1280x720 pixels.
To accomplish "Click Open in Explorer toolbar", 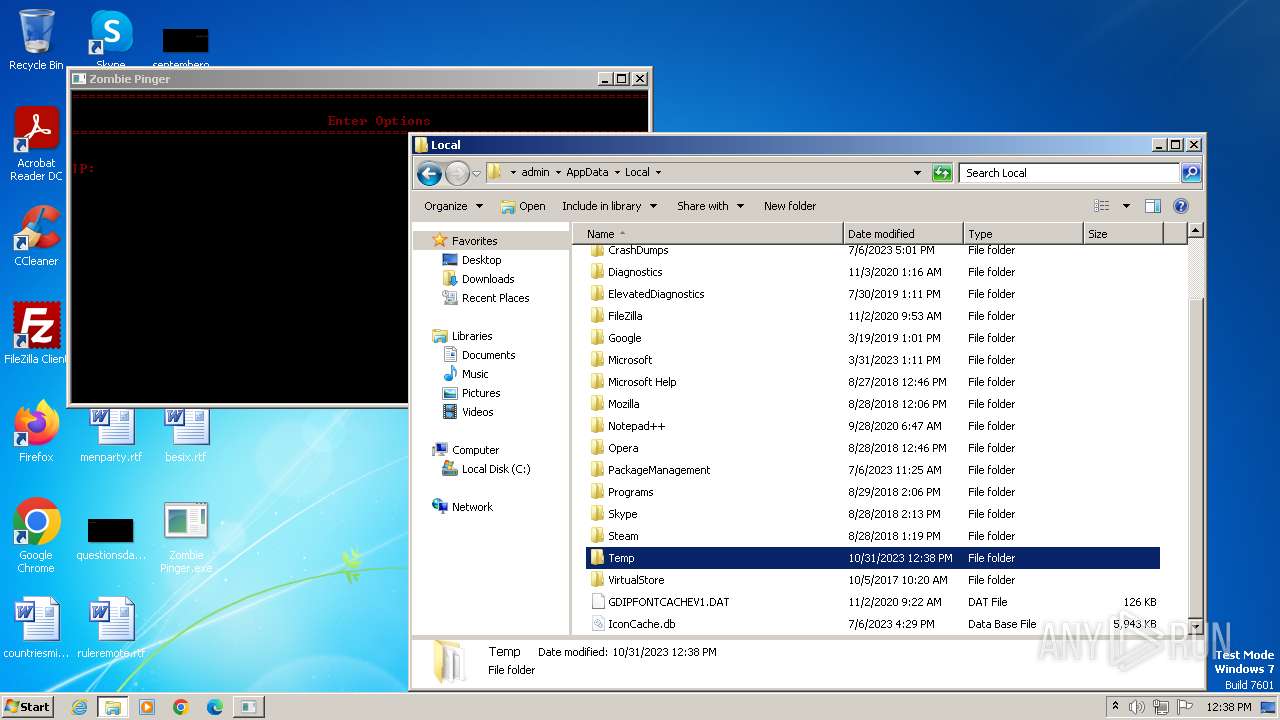I will [x=523, y=206].
